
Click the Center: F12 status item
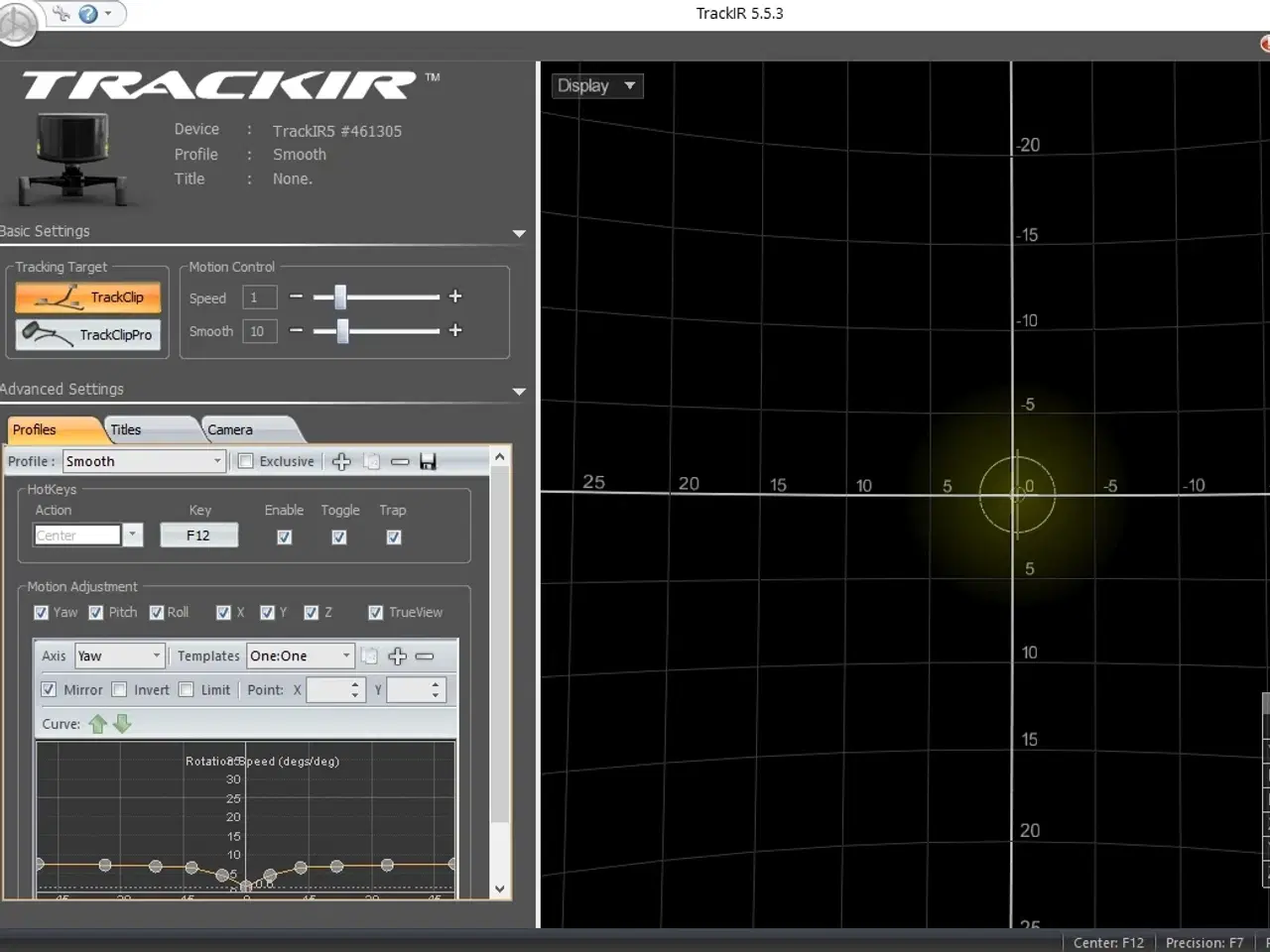click(1108, 942)
